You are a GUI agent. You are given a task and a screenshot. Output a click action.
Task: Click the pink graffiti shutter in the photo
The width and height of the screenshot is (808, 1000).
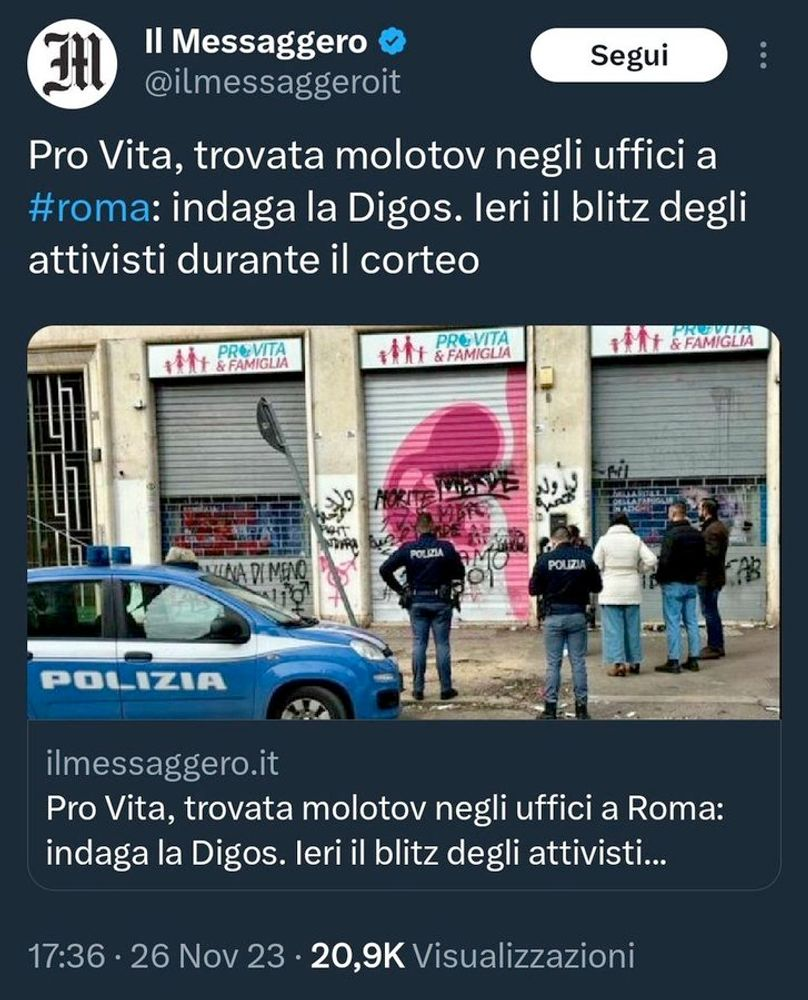pyautogui.click(x=446, y=496)
